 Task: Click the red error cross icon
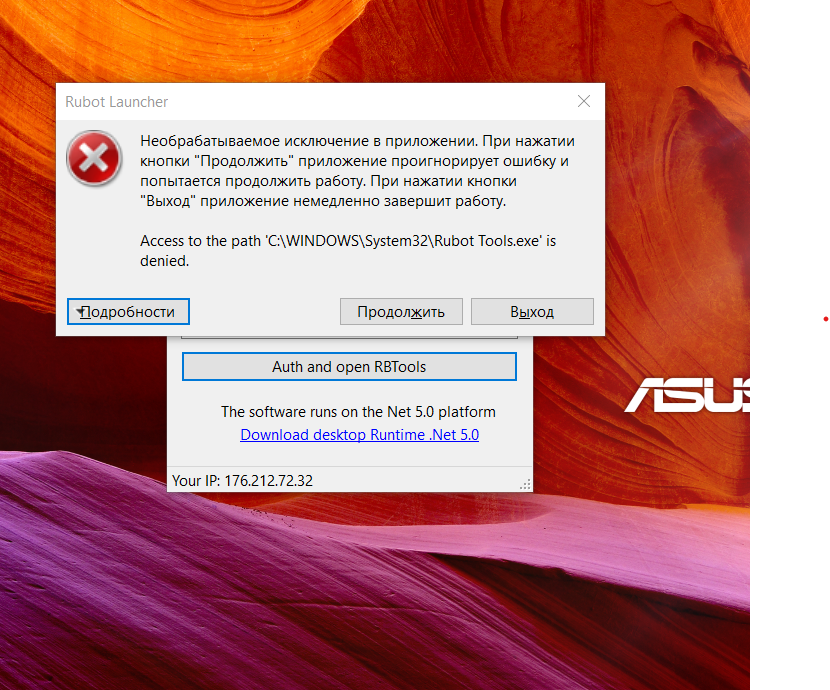tap(94, 158)
